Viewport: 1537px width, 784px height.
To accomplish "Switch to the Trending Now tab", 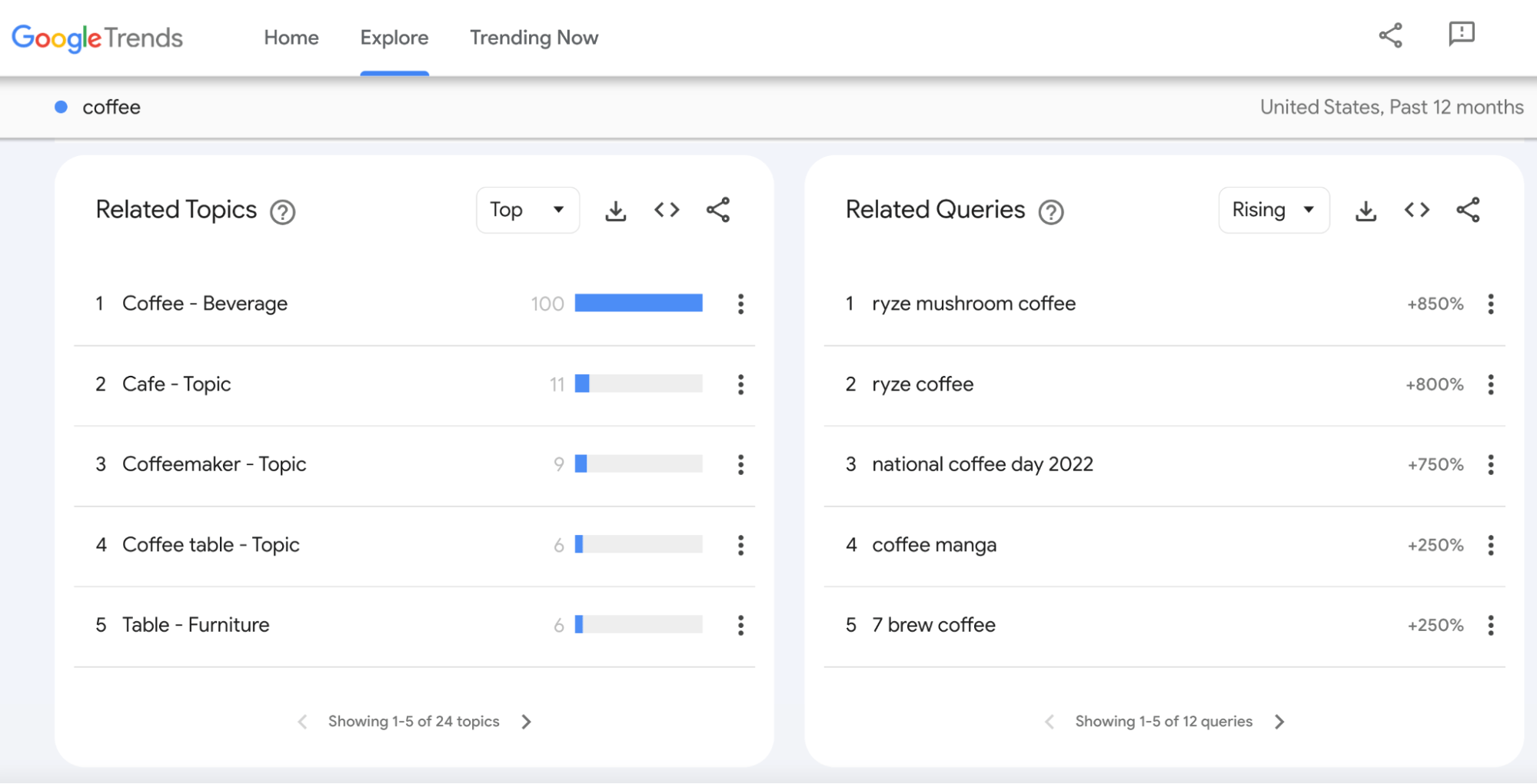I will 534,38.
